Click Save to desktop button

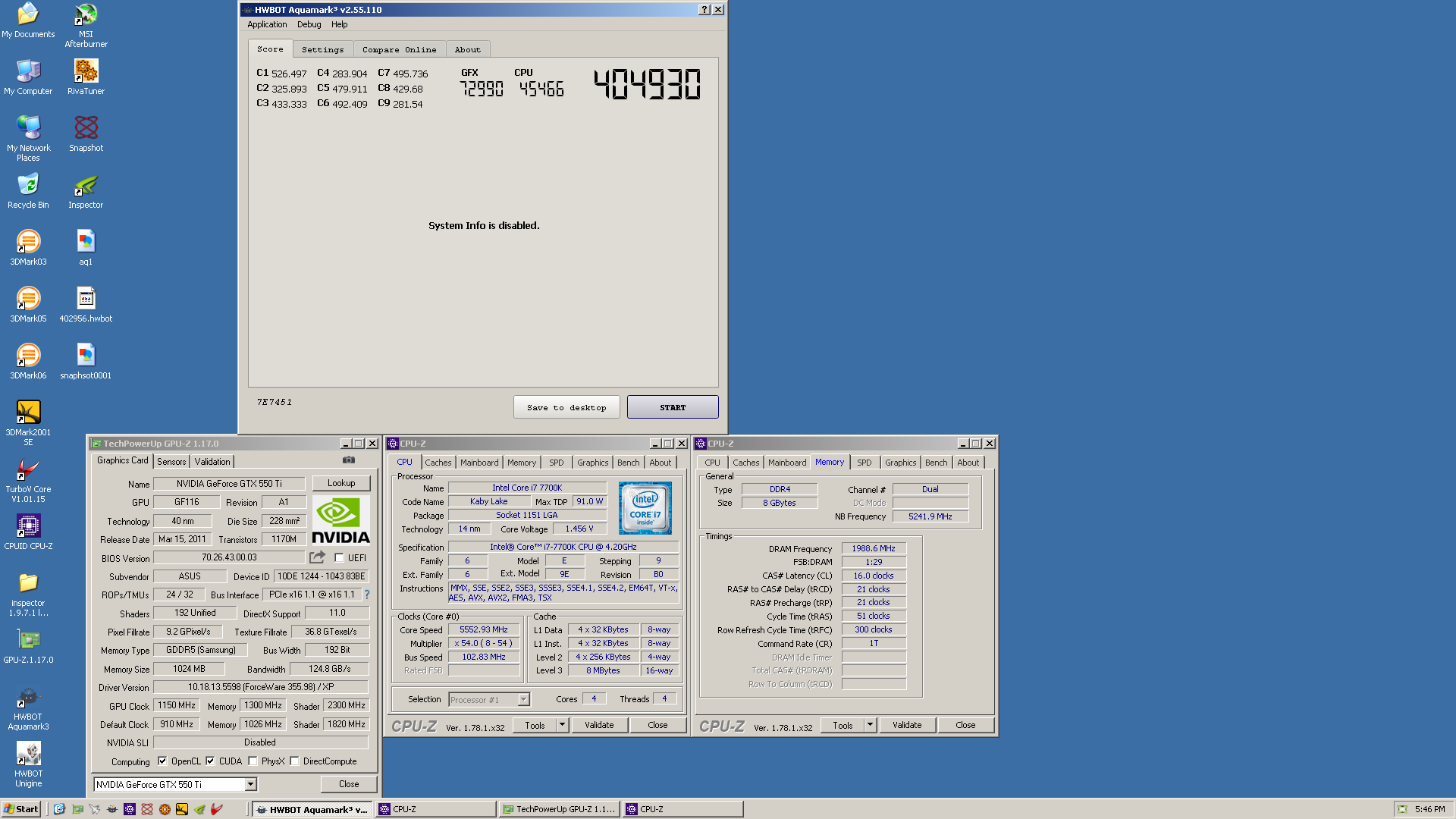click(566, 407)
